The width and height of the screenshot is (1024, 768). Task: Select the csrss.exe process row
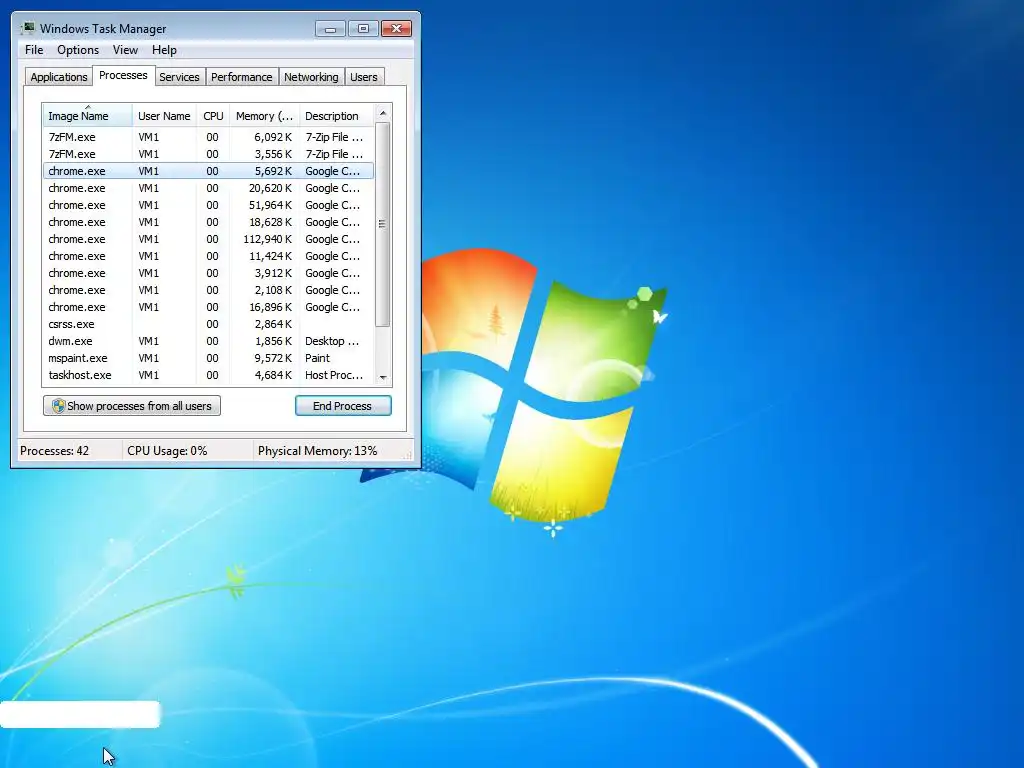pyautogui.click(x=208, y=324)
